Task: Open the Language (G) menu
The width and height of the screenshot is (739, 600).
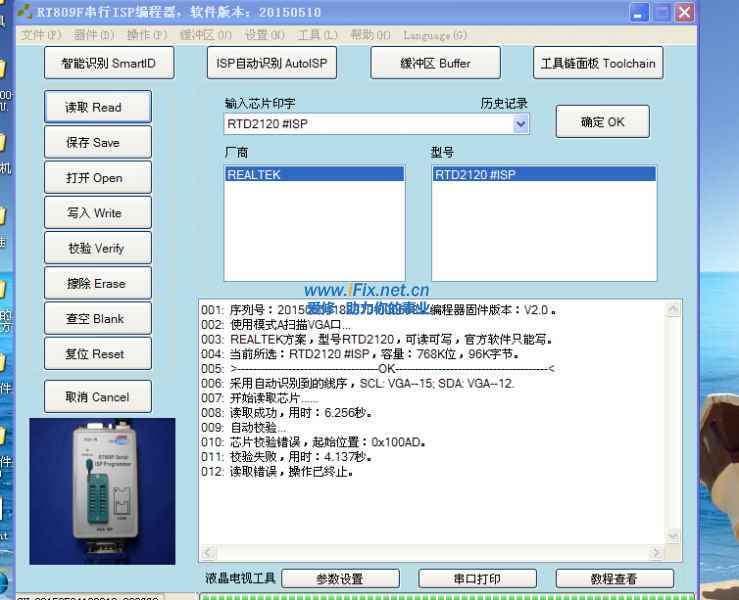Action: [434, 35]
